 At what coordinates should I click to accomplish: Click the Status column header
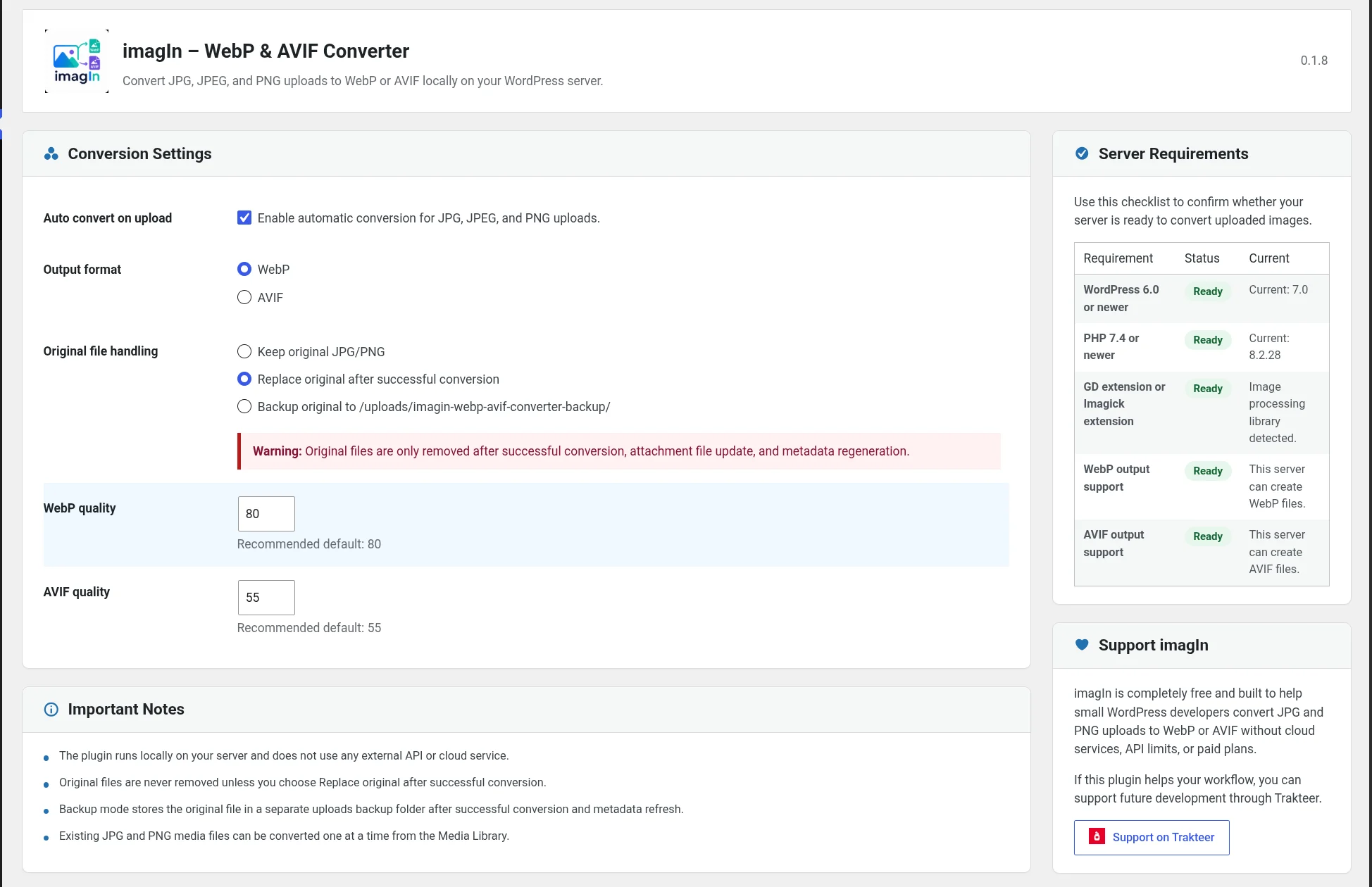[x=1202, y=258]
